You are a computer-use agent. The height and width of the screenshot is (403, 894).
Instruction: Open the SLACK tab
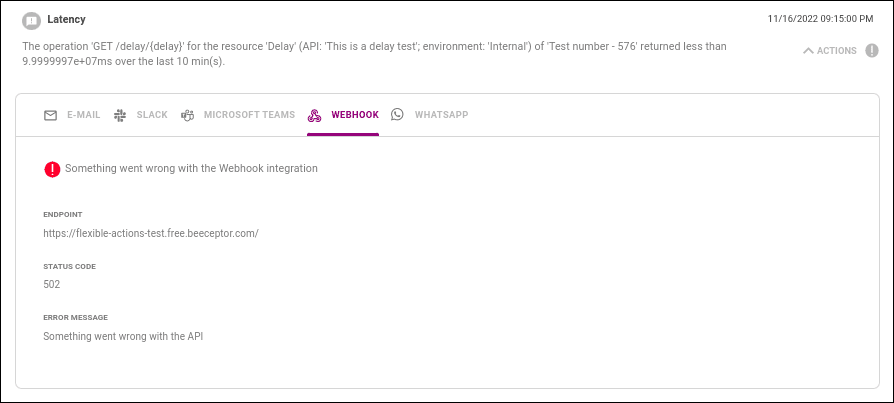coord(152,115)
